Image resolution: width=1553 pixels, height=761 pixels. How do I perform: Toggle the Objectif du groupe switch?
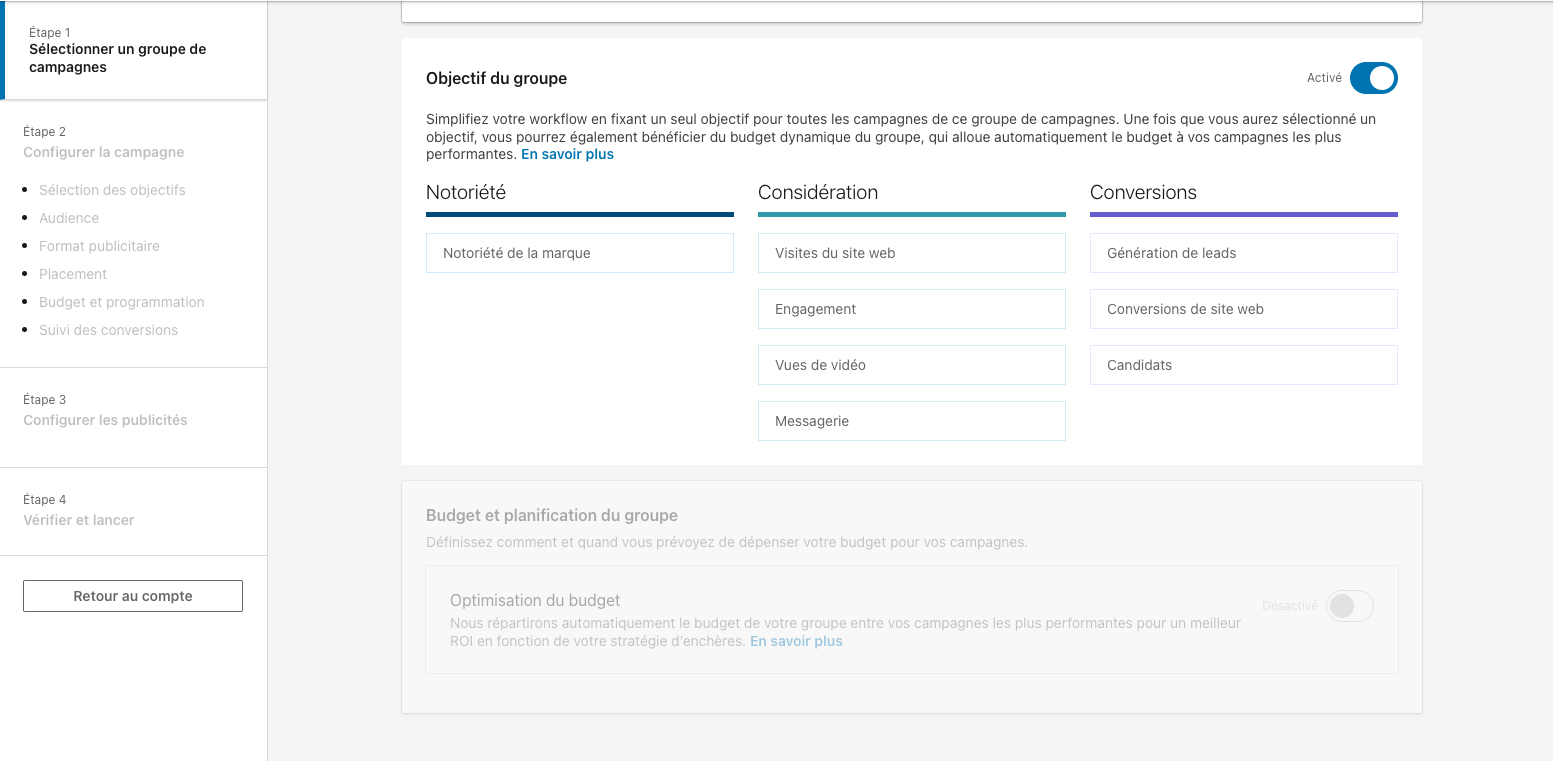[x=1373, y=78]
